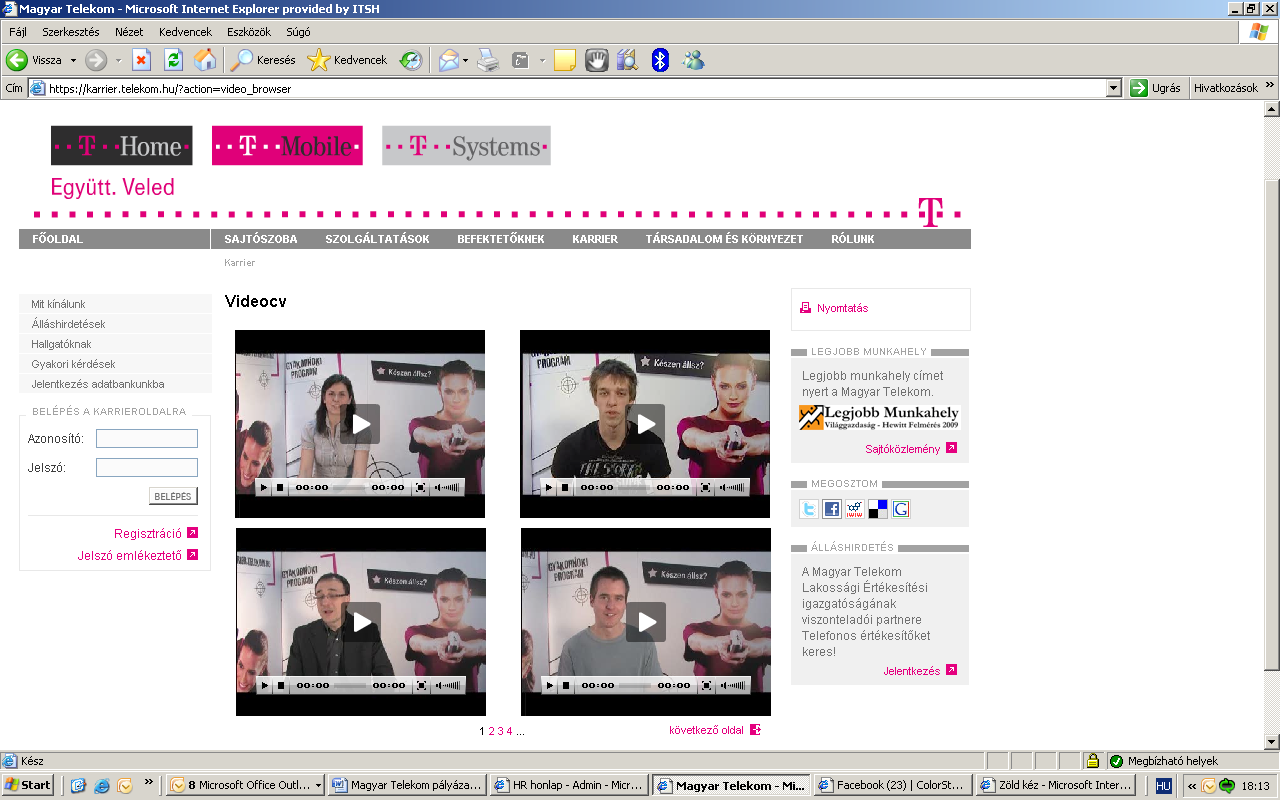Share page on iWiW

pos(855,509)
